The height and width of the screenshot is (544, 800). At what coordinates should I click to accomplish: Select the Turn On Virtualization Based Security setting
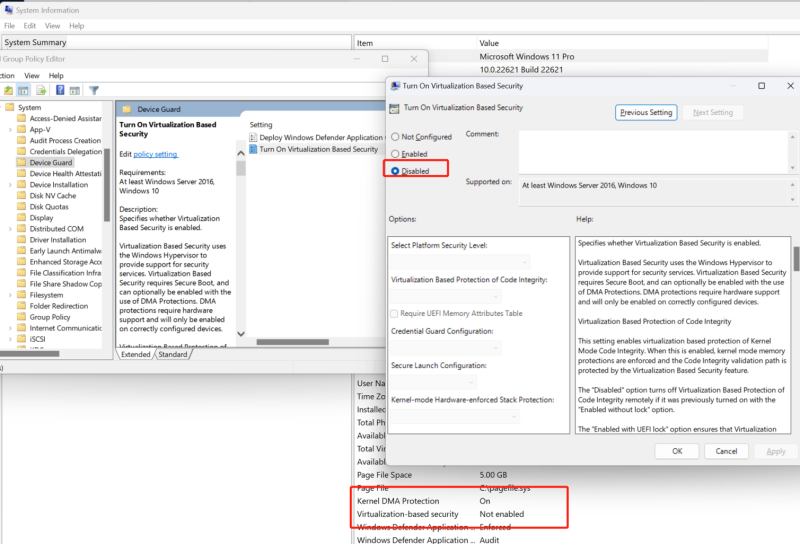[318, 149]
